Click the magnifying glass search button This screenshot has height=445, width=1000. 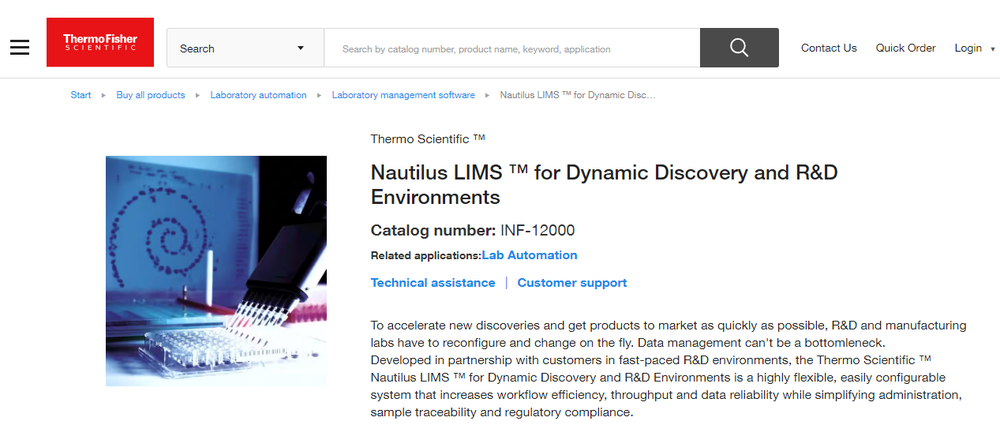pyautogui.click(x=739, y=48)
